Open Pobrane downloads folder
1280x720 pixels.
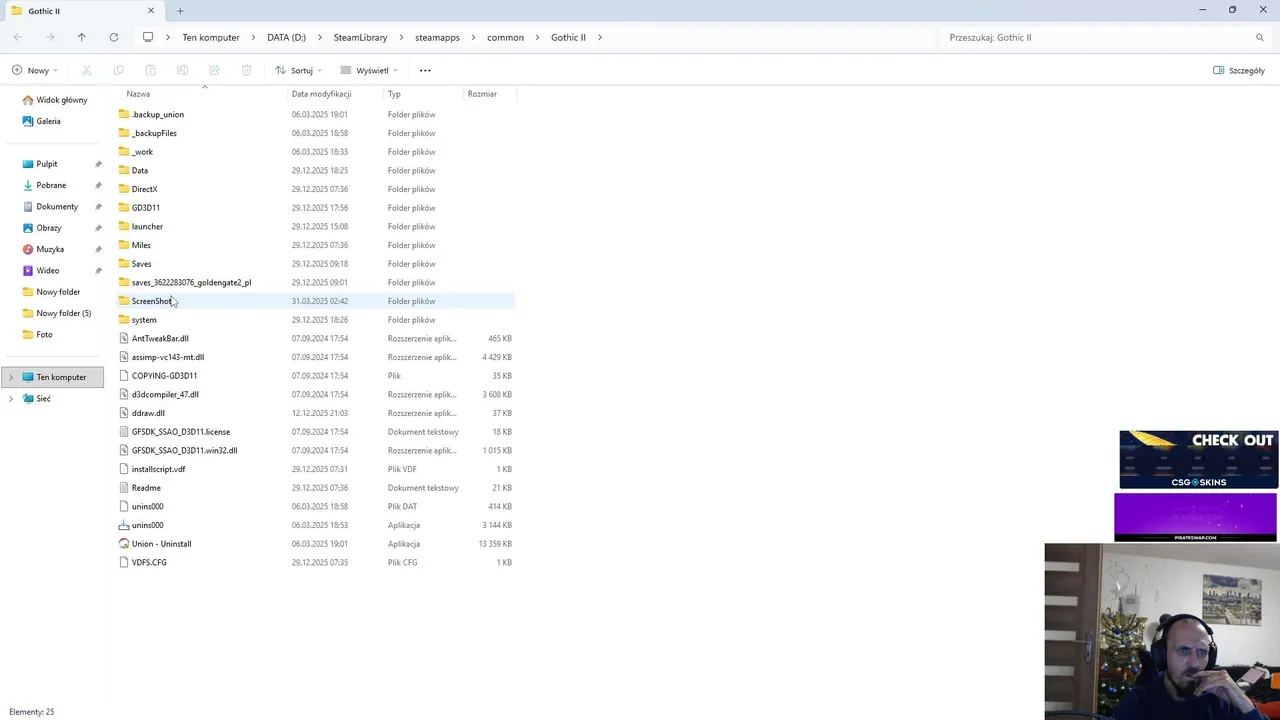tap(51, 185)
